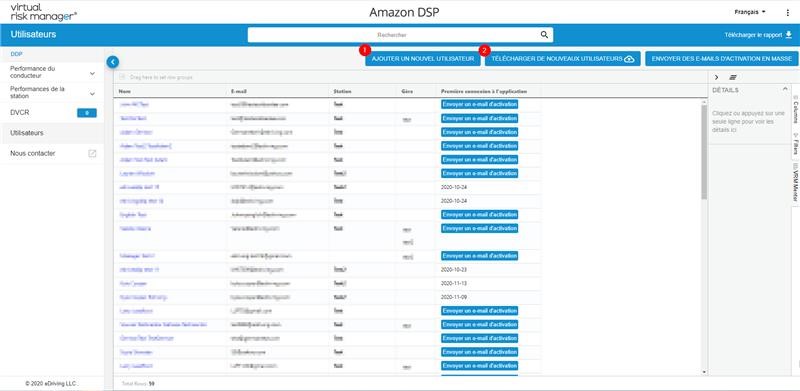Select the cell showing date 2020-11-13
This screenshot has height=391, width=800.
454,283
